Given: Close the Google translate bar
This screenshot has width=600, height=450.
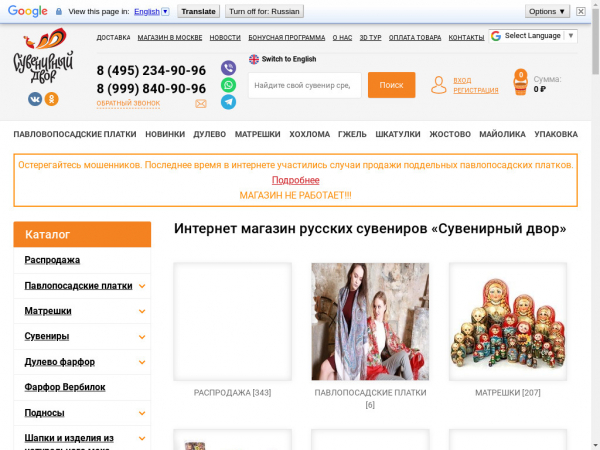Looking at the screenshot, I should 580,11.
